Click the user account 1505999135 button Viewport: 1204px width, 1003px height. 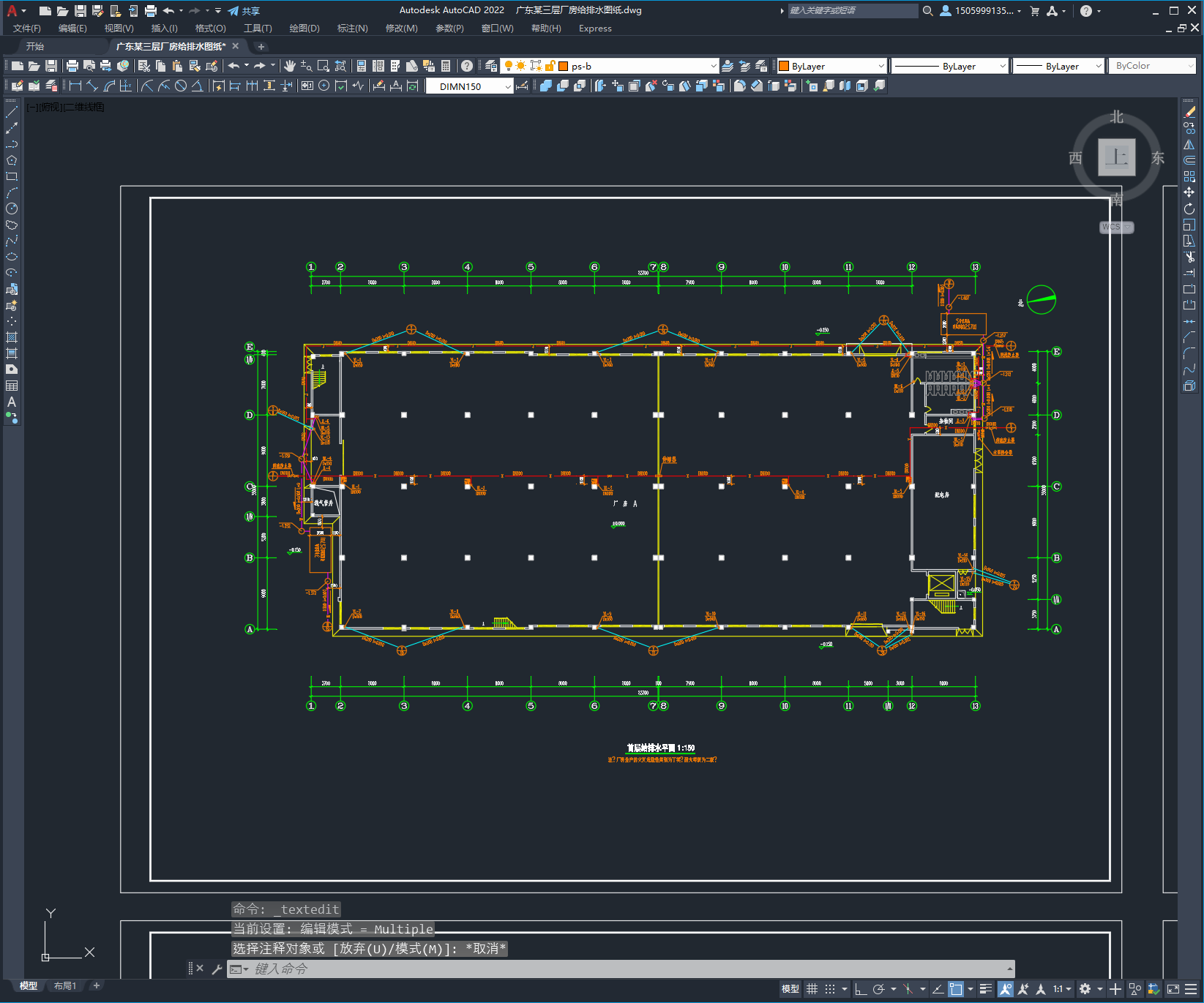pyautogui.click(x=980, y=11)
